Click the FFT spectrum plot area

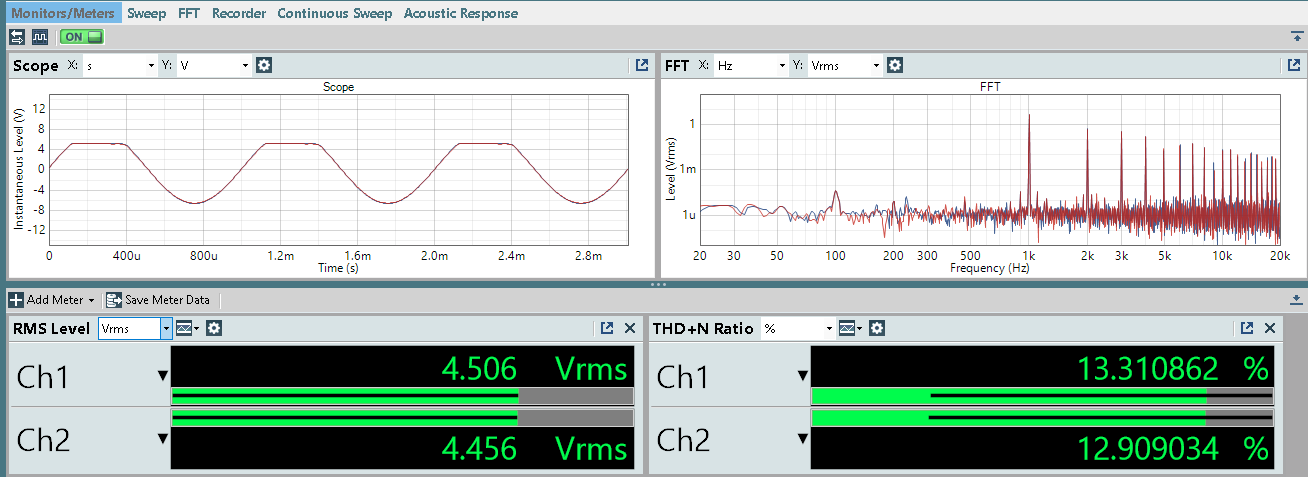pyautogui.click(x=990, y=169)
